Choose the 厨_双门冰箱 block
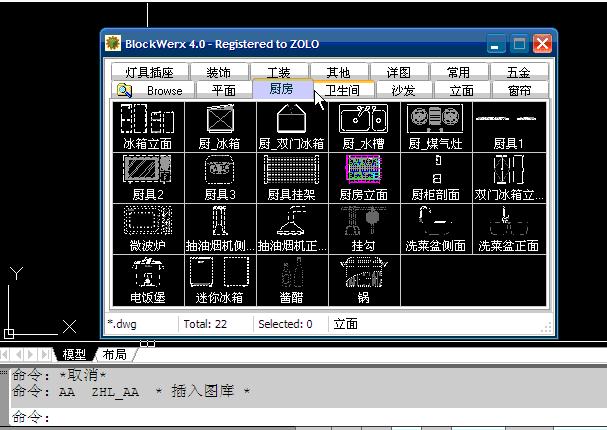 pyautogui.click(x=292, y=127)
